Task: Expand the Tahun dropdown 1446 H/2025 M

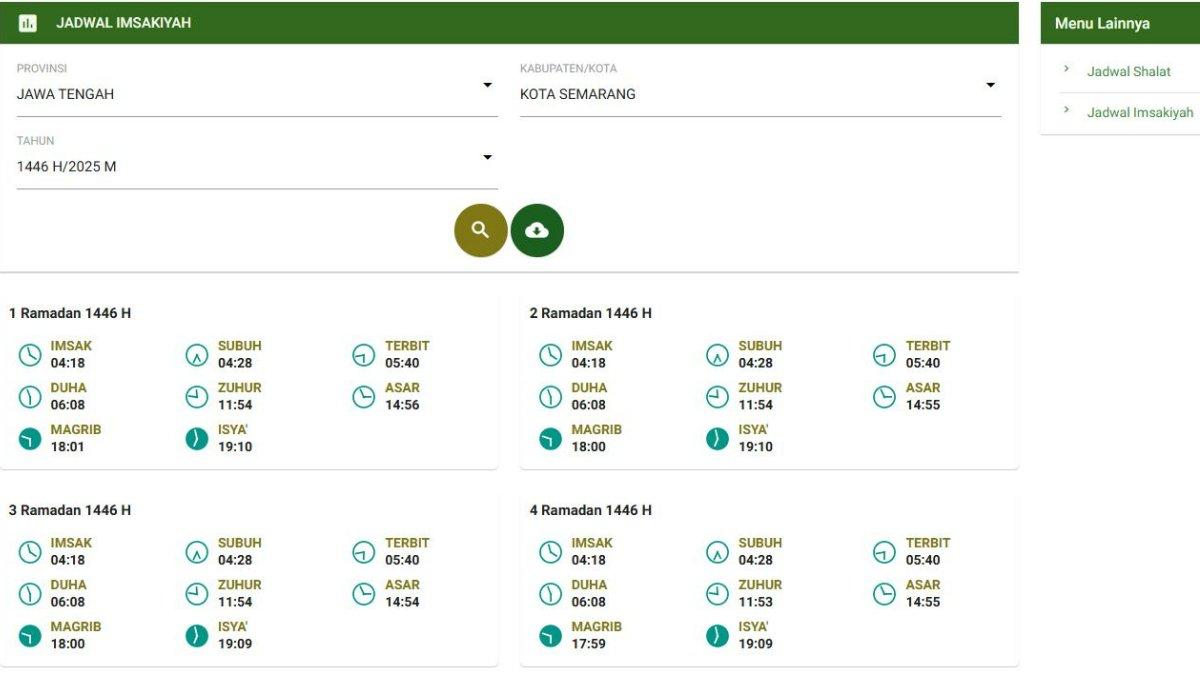Action: [256, 166]
